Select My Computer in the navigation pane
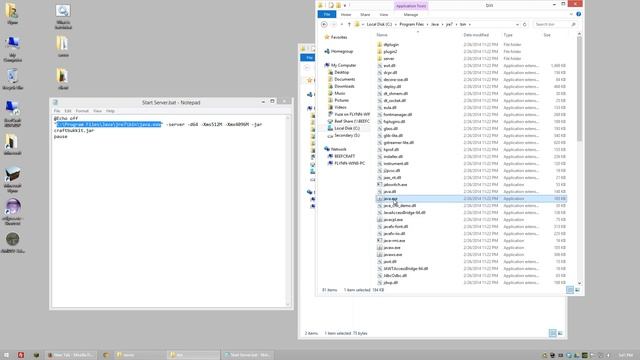 pos(343,65)
